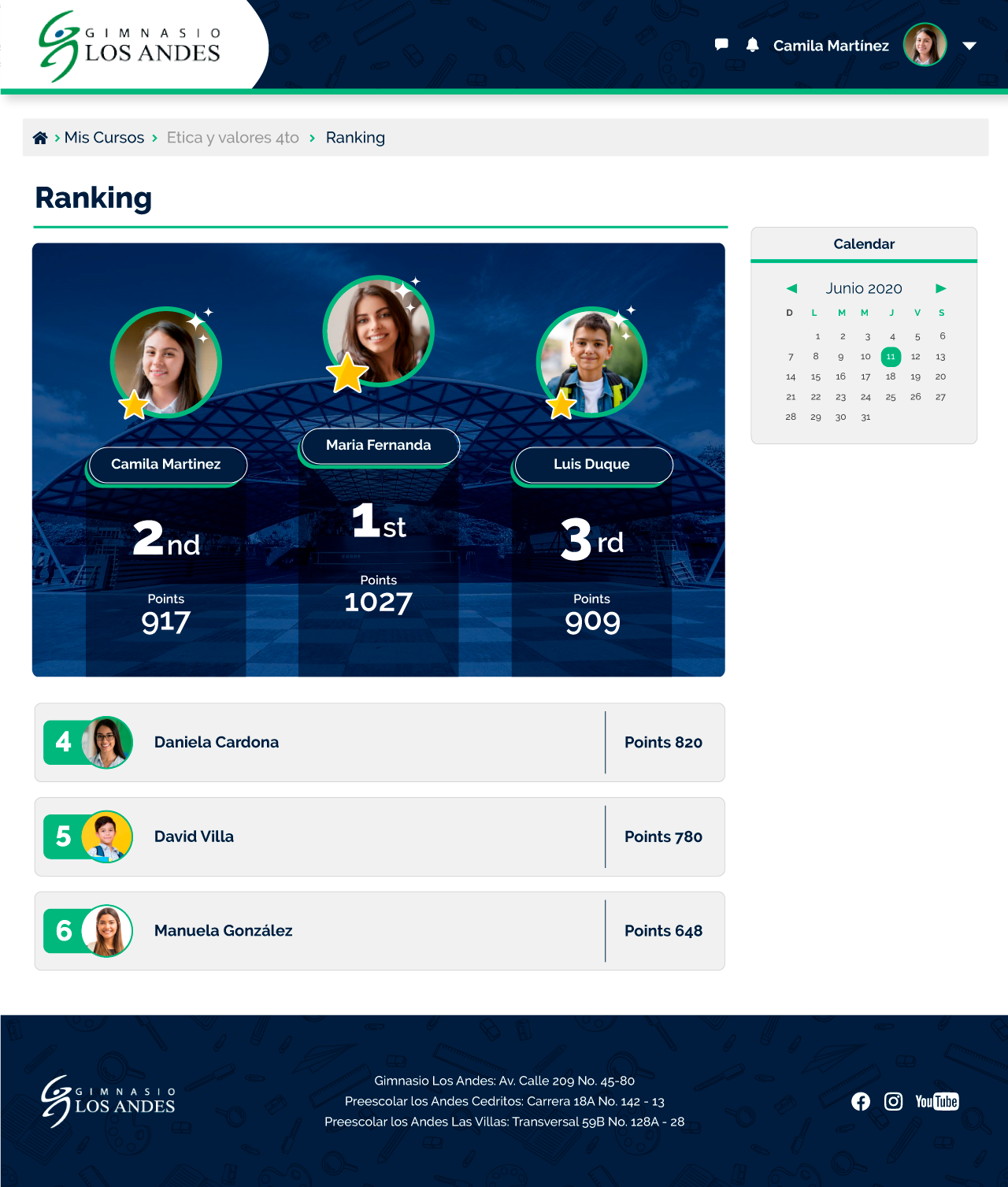Go to previous month in calendar
The image size is (1008, 1187).
(791, 288)
